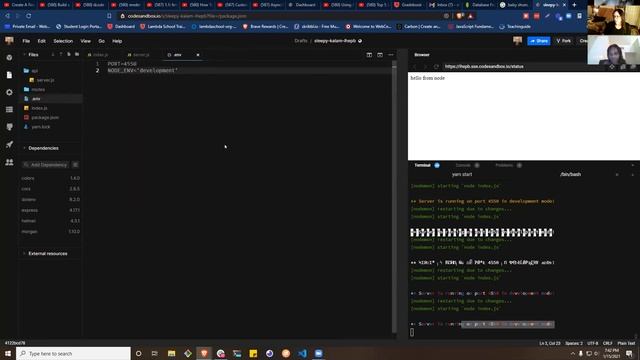This screenshot has width=640, height=360.
Task: Open server.js in file tree
Action: point(51,80)
